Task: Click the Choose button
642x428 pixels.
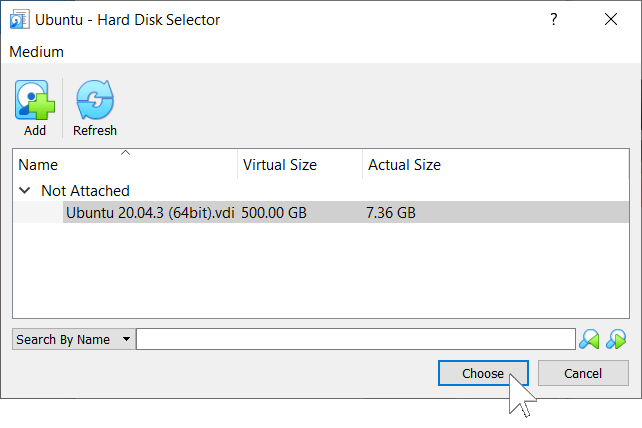Action: (483, 373)
